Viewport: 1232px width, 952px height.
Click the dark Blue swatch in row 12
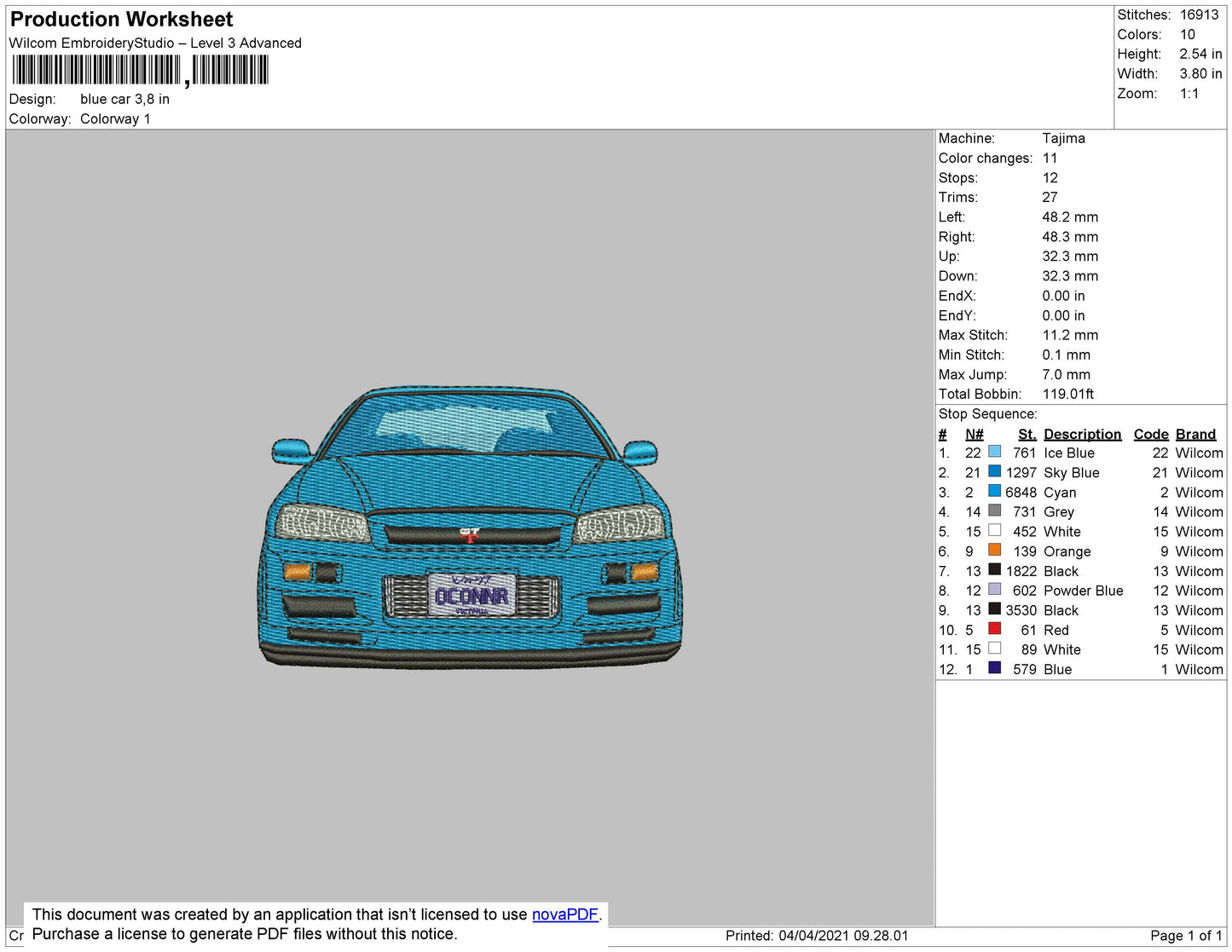click(x=994, y=668)
